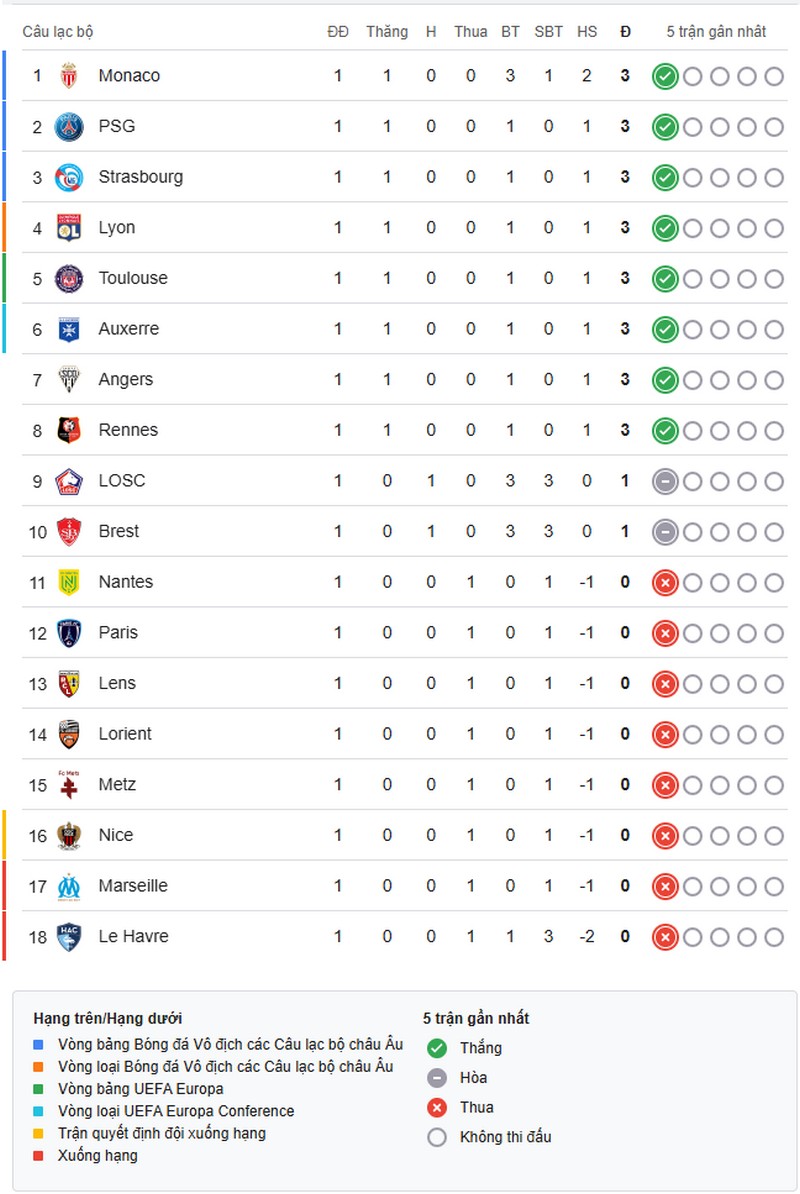This screenshot has height=1194, width=800.
Task: Click Monaco's green win result circle
Action: 665,76
